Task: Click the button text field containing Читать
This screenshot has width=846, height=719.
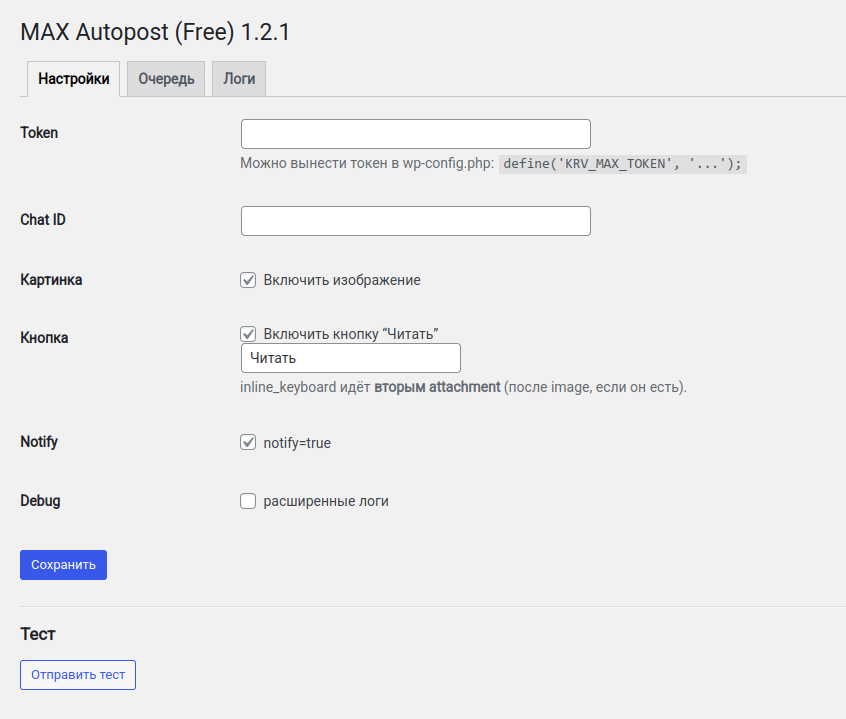Action: tap(350, 358)
